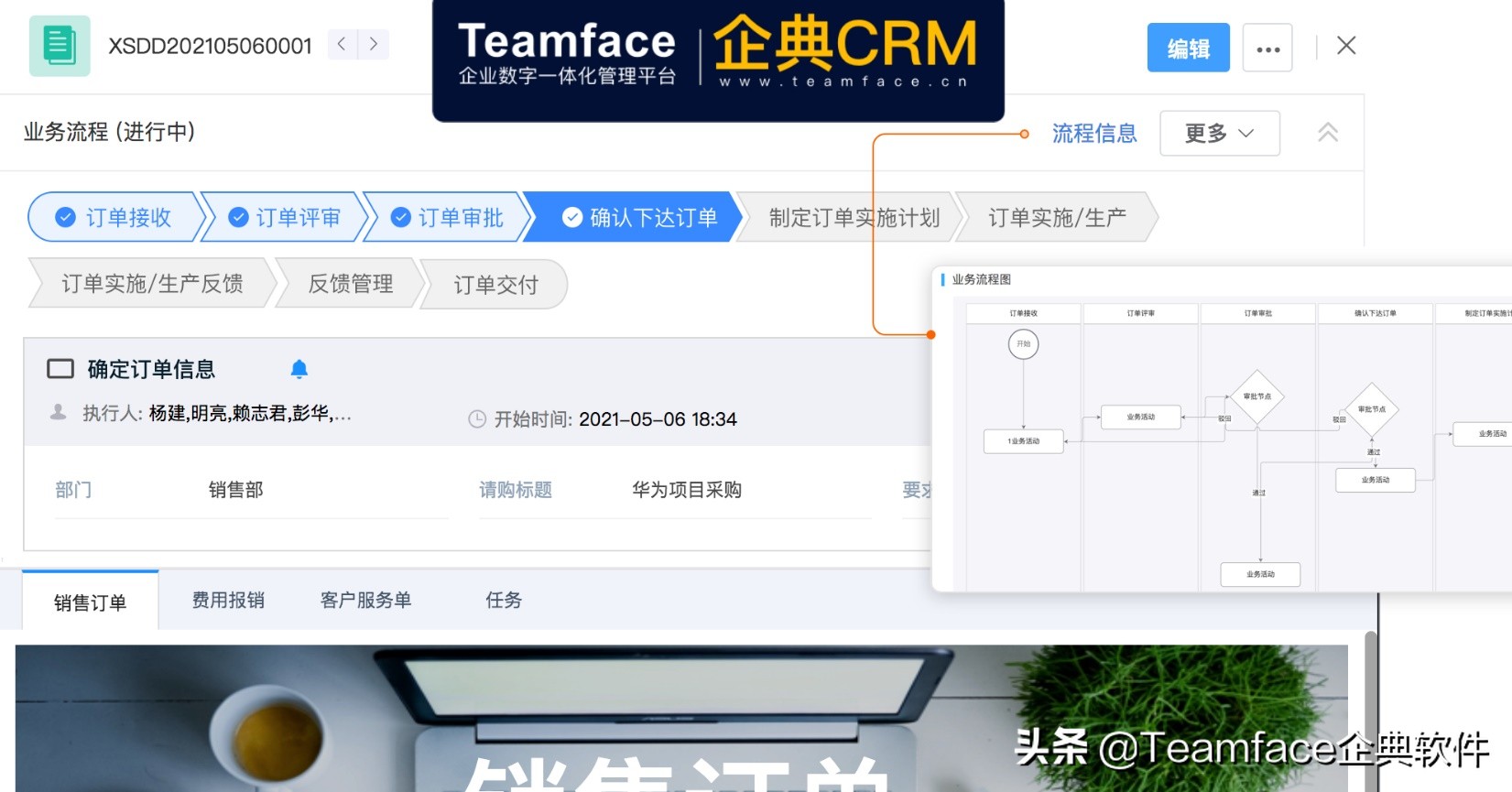Click the 请购标题 field label
1512x792 pixels.
click(516, 490)
